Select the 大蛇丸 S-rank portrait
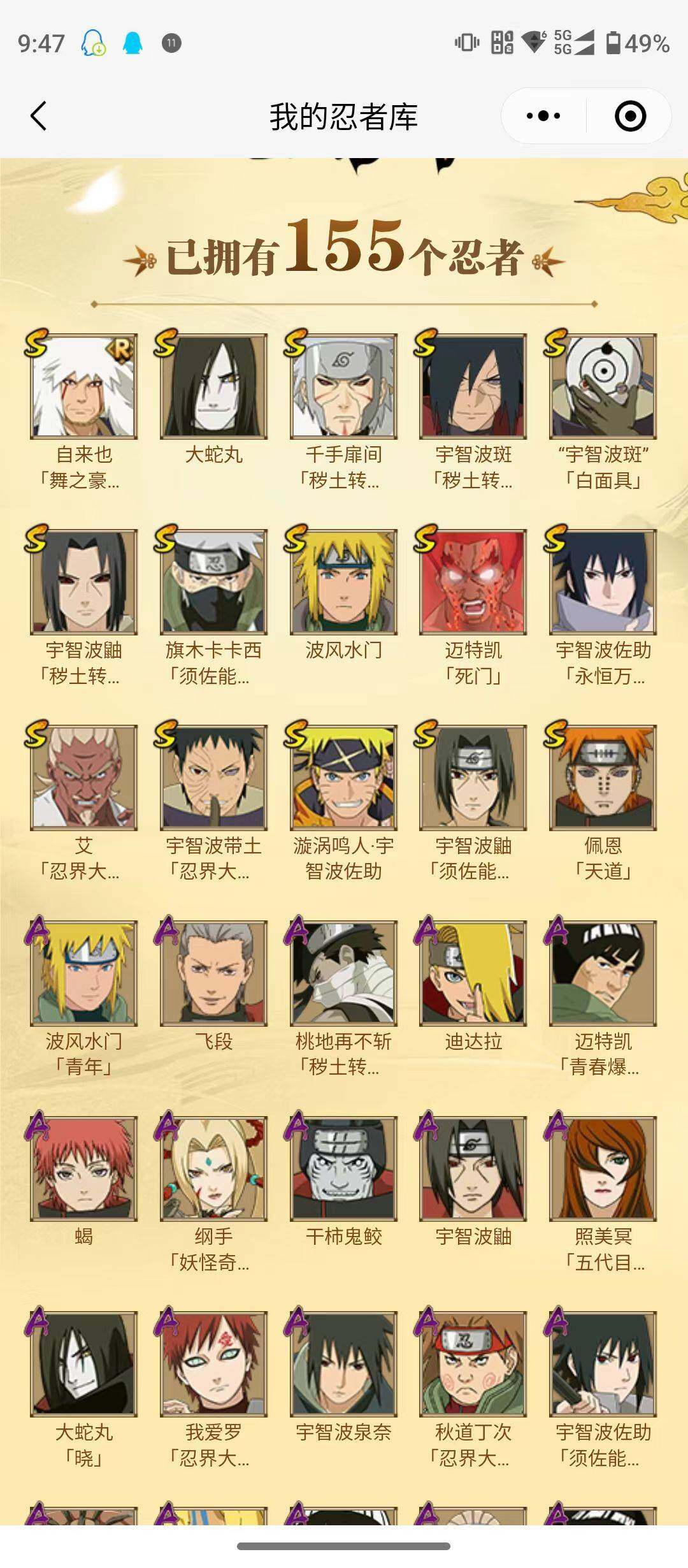The height and width of the screenshot is (1568, 688). pyautogui.click(x=213, y=386)
